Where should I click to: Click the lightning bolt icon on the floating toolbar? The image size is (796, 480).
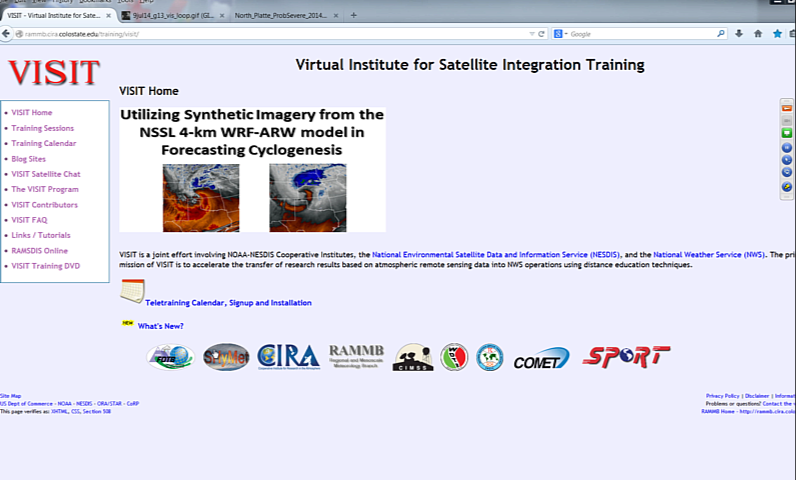(x=786, y=186)
